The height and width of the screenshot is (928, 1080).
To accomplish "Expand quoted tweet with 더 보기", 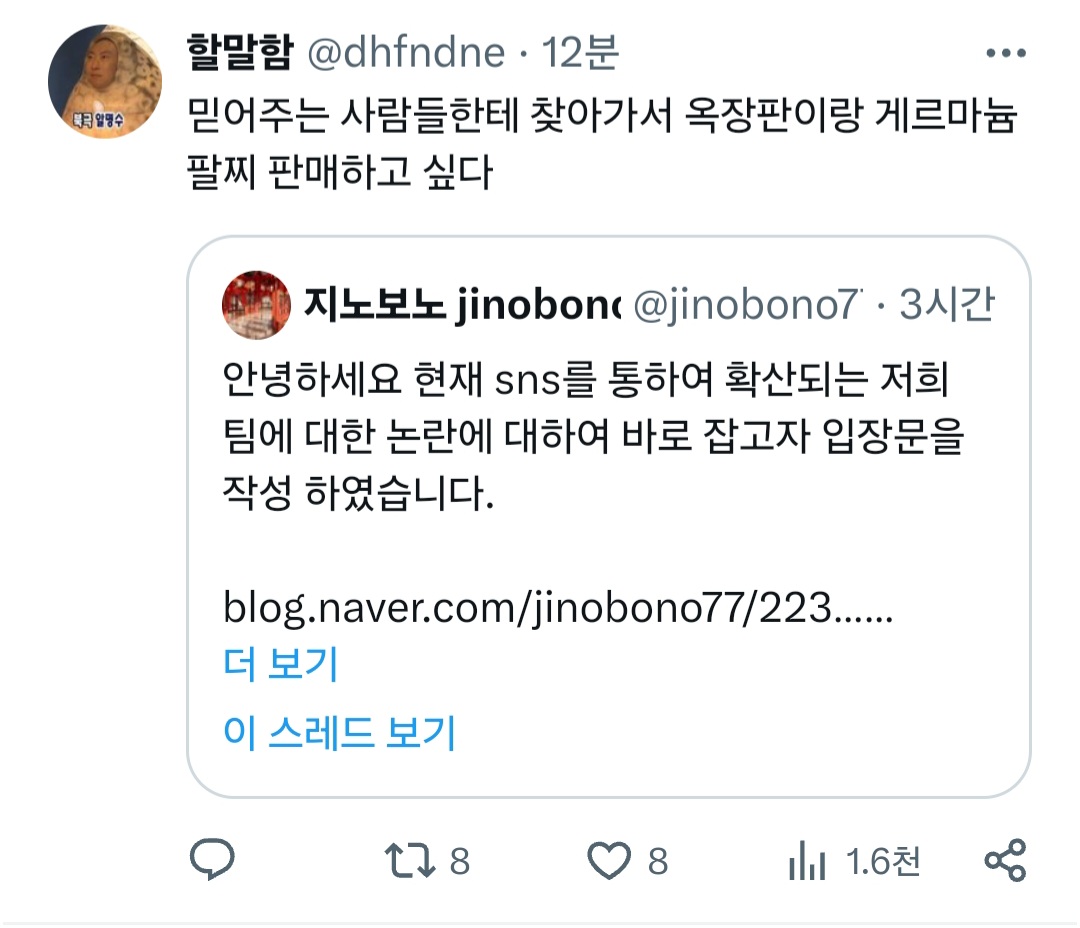I will pyautogui.click(x=280, y=663).
